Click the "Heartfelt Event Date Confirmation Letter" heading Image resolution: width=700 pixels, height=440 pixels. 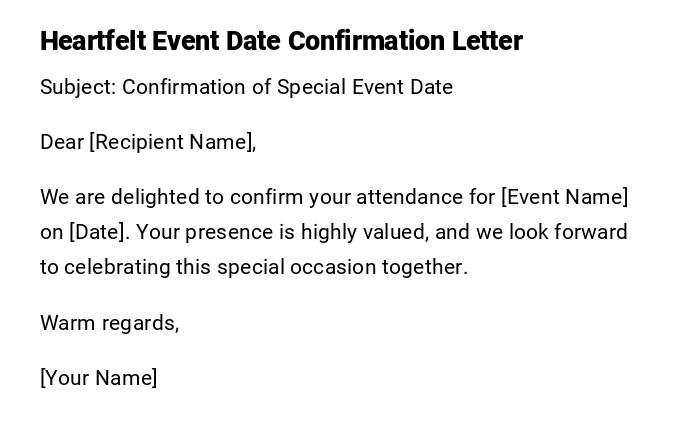click(x=281, y=41)
